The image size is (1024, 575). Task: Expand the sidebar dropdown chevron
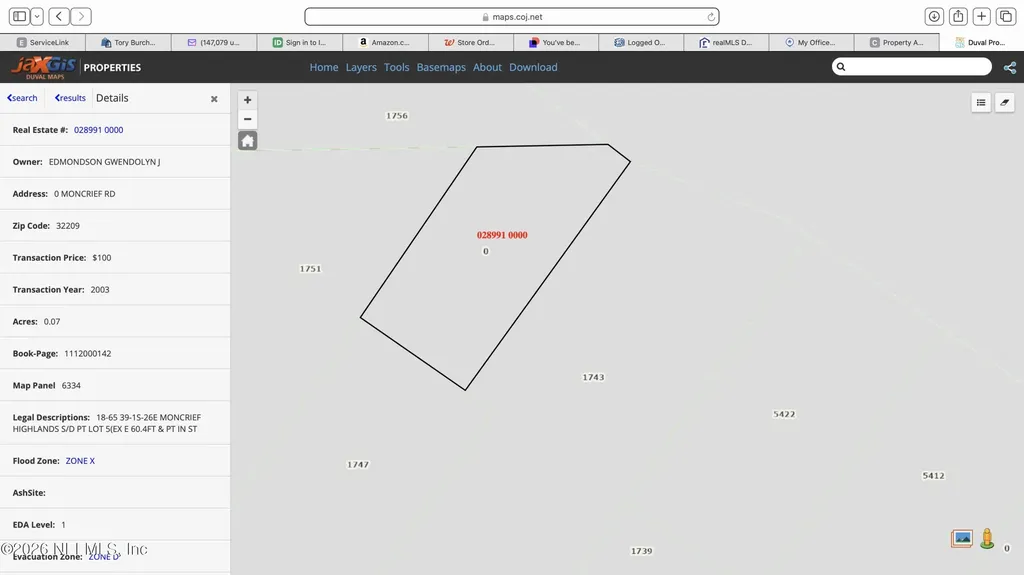(x=37, y=16)
